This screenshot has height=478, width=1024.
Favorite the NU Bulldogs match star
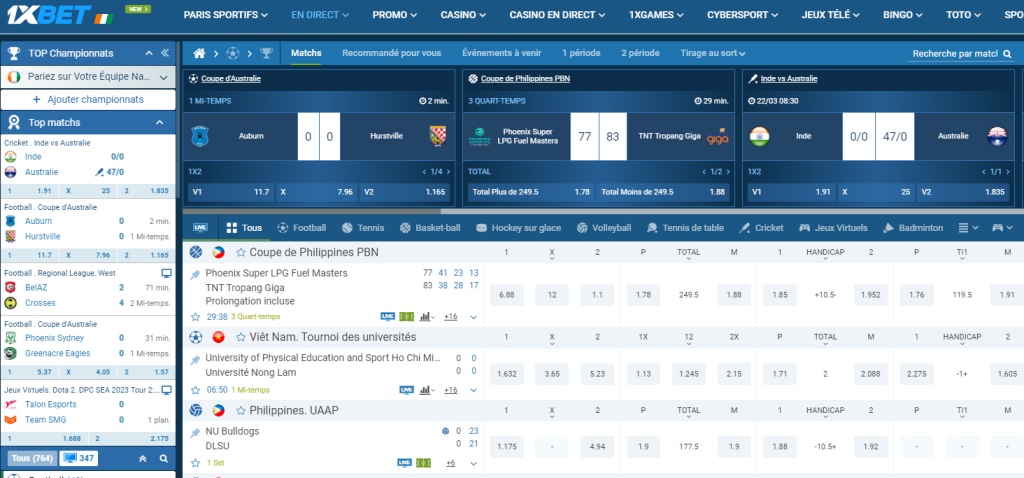point(195,463)
